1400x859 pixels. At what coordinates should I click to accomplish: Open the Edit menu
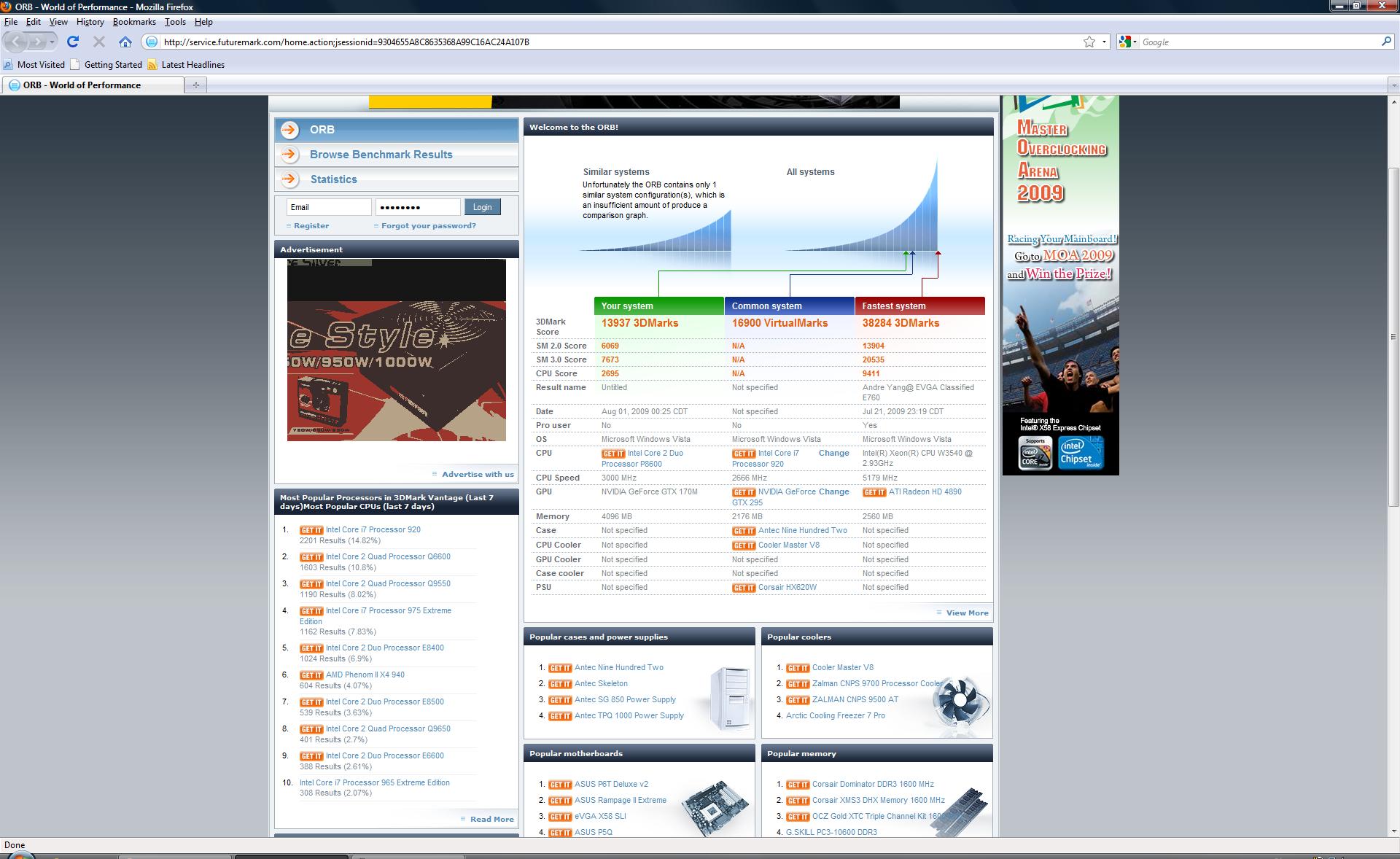coord(34,22)
